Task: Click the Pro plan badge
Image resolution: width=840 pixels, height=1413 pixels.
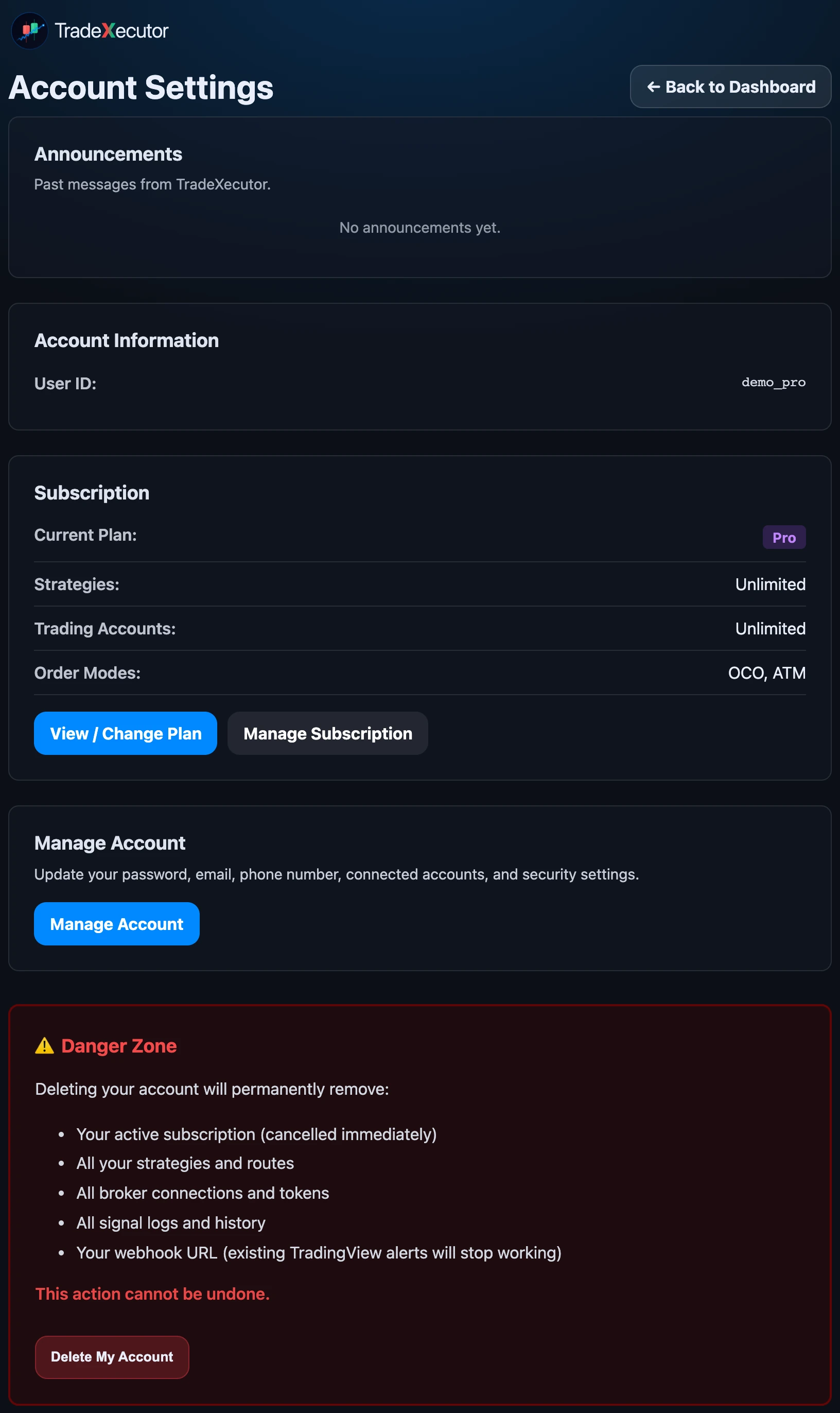Action: click(784, 538)
